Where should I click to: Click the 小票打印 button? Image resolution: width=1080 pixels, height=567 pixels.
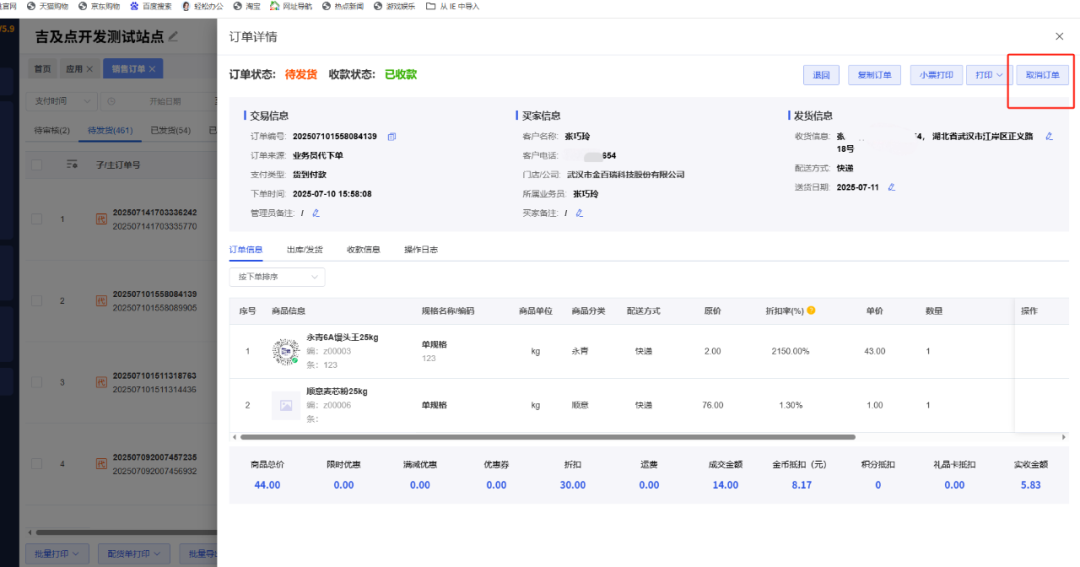tap(936, 75)
